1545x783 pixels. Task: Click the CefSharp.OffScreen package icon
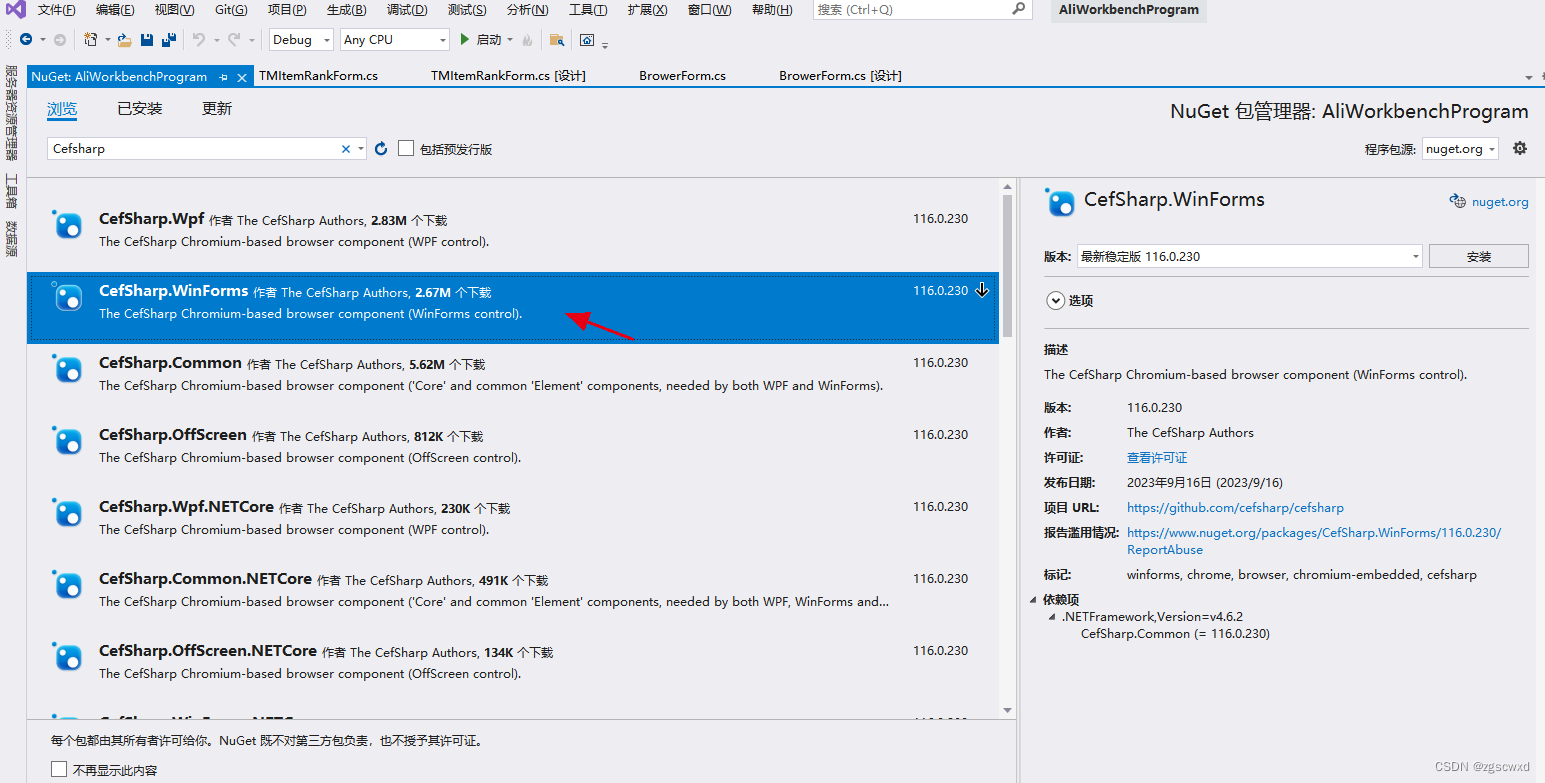click(x=68, y=442)
